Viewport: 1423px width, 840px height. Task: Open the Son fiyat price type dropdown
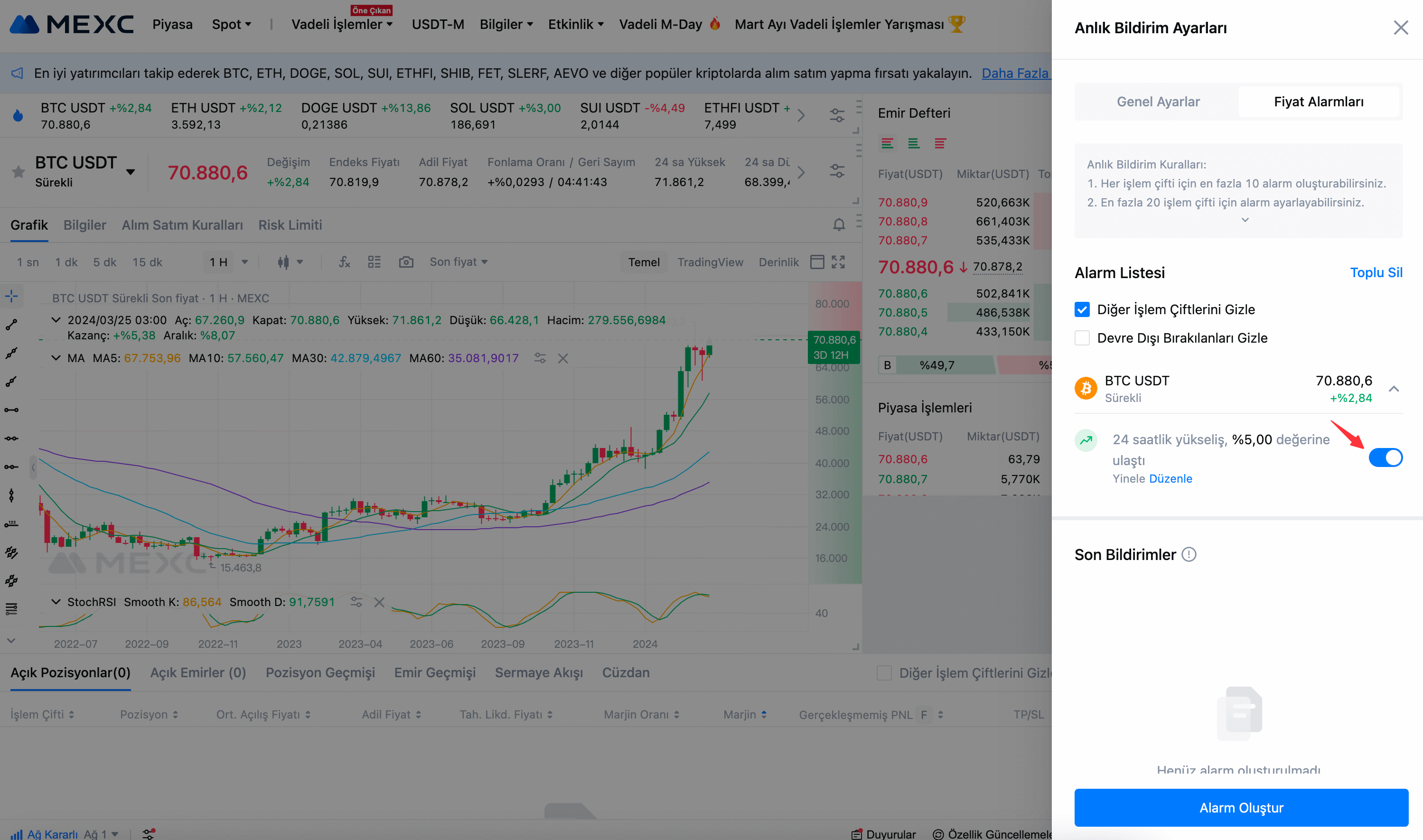tap(458, 262)
